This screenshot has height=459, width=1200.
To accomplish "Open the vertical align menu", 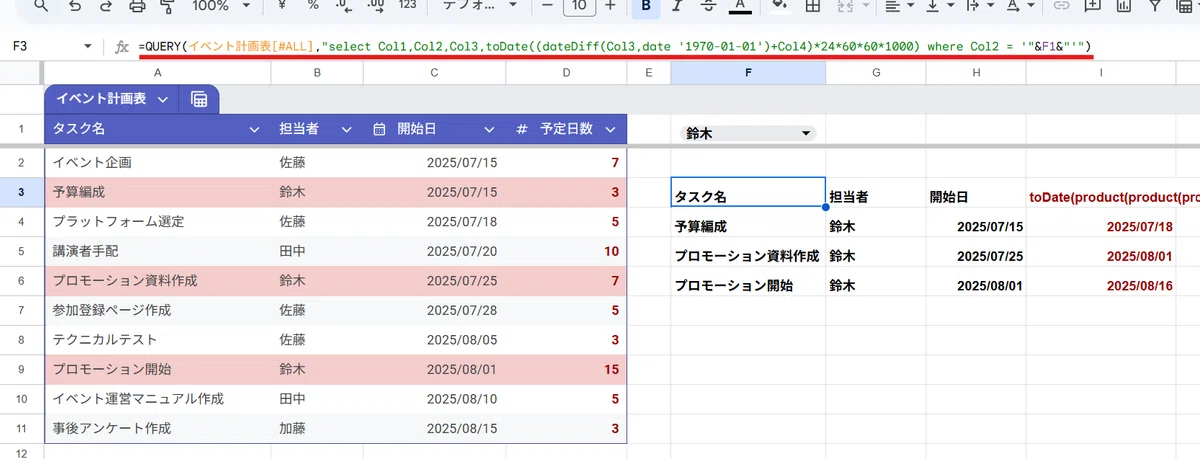I will click(938, 5).
